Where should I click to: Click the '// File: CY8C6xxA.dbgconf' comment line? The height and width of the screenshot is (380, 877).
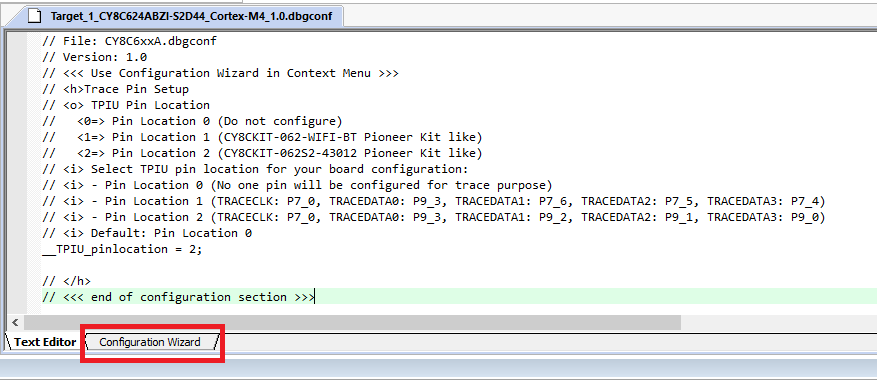129,41
